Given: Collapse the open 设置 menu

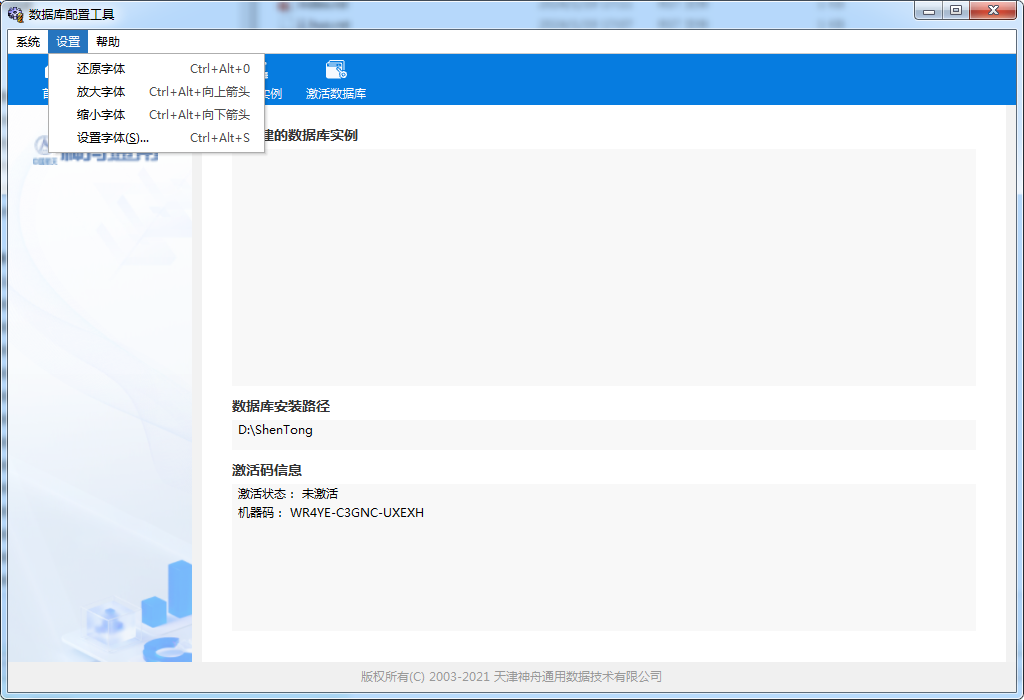Looking at the screenshot, I should (x=68, y=42).
